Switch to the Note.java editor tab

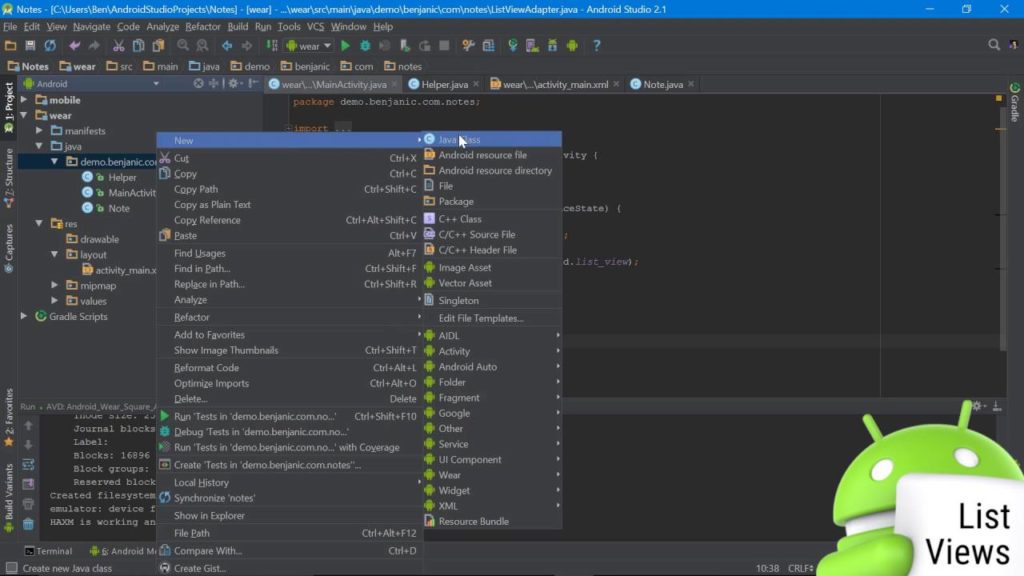click(x=663, y=84)
